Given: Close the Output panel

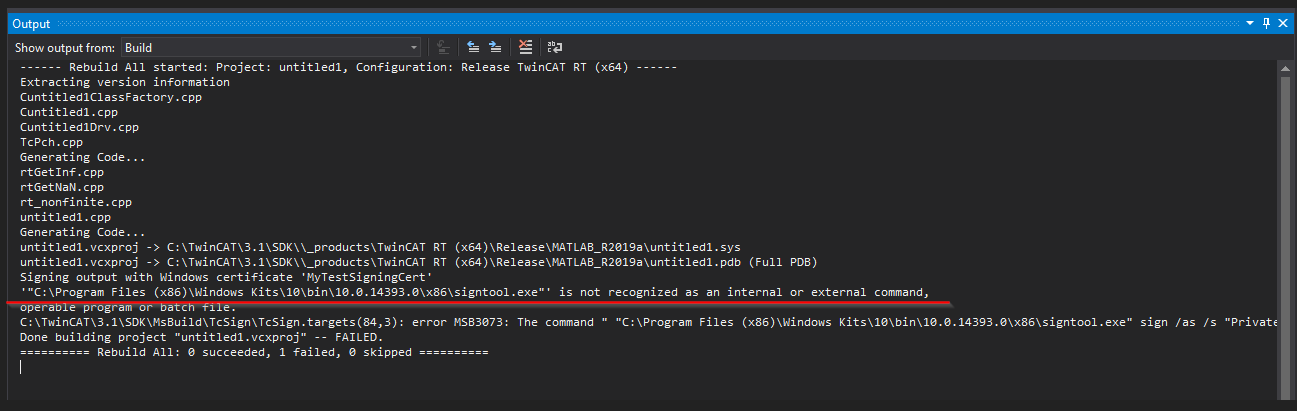Looking at the screenshot, I should pyautogui.click(x=1283, y=22).
